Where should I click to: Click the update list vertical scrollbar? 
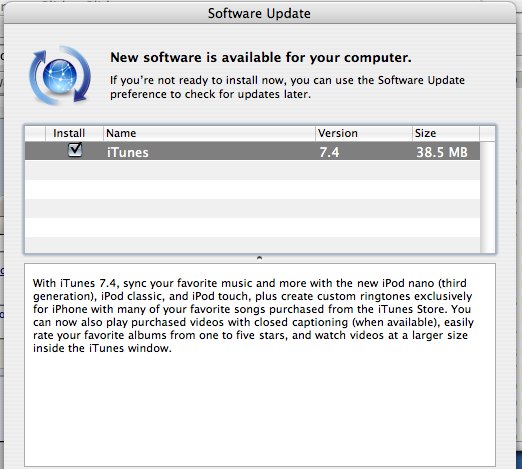tap(487, 197)
